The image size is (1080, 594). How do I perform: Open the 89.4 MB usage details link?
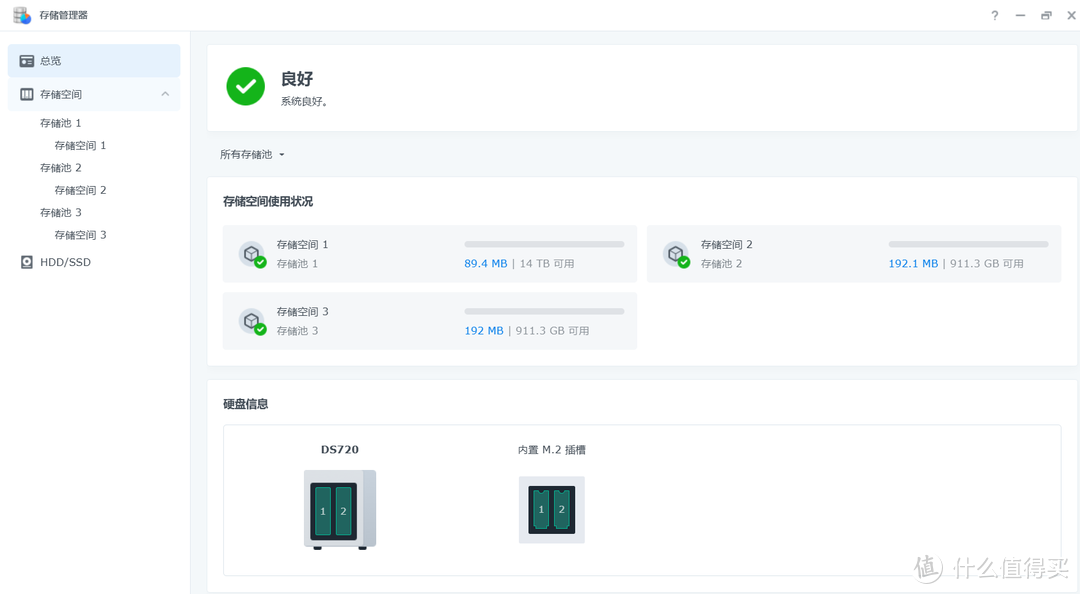click(485, 263)
